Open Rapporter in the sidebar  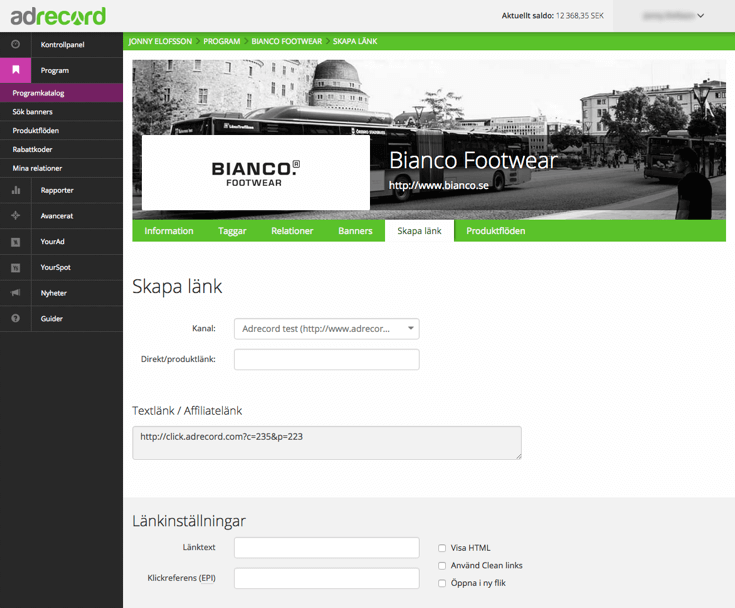57,190
